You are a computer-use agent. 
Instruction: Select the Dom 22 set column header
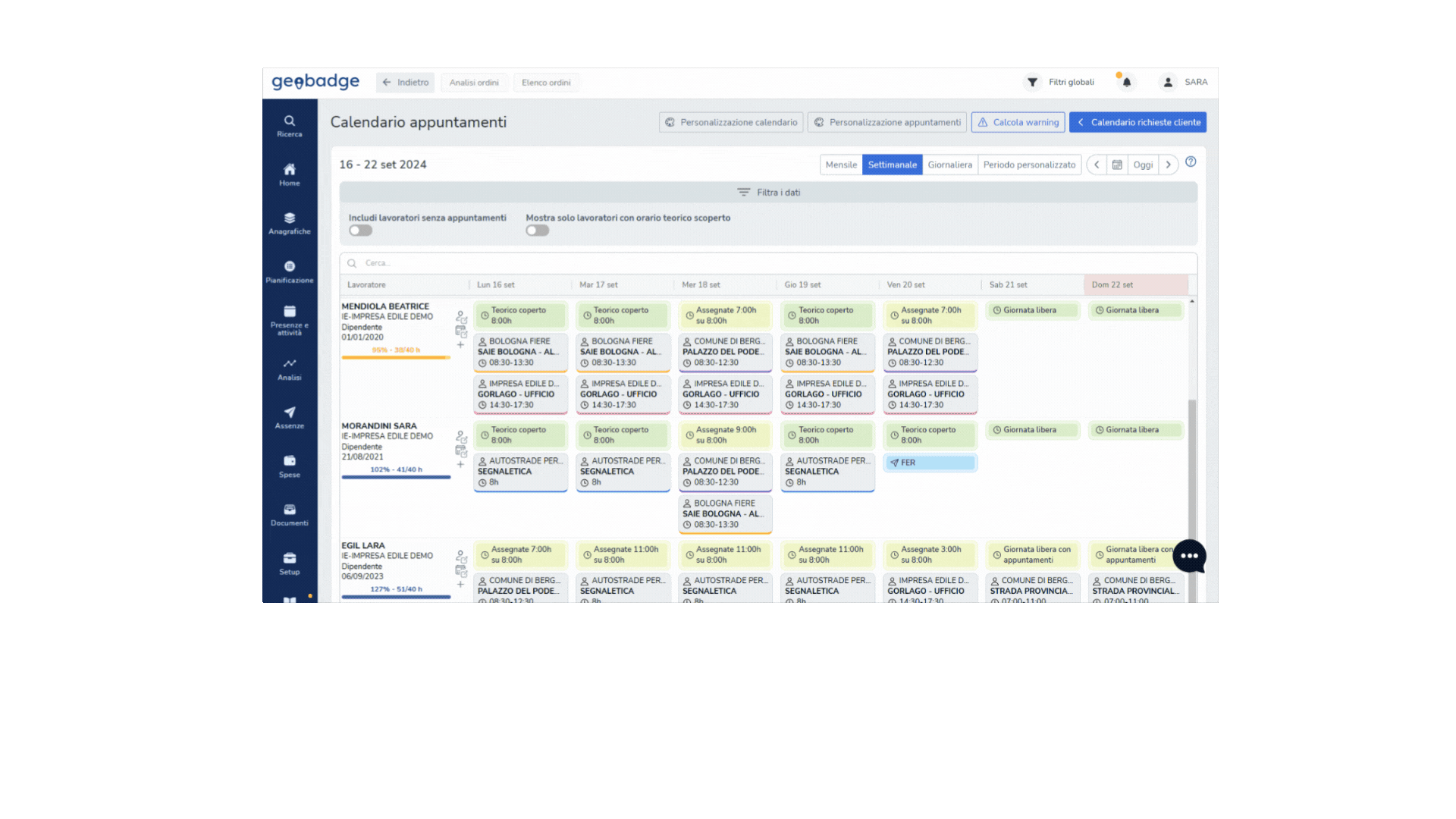click(x=1136, y=285)
